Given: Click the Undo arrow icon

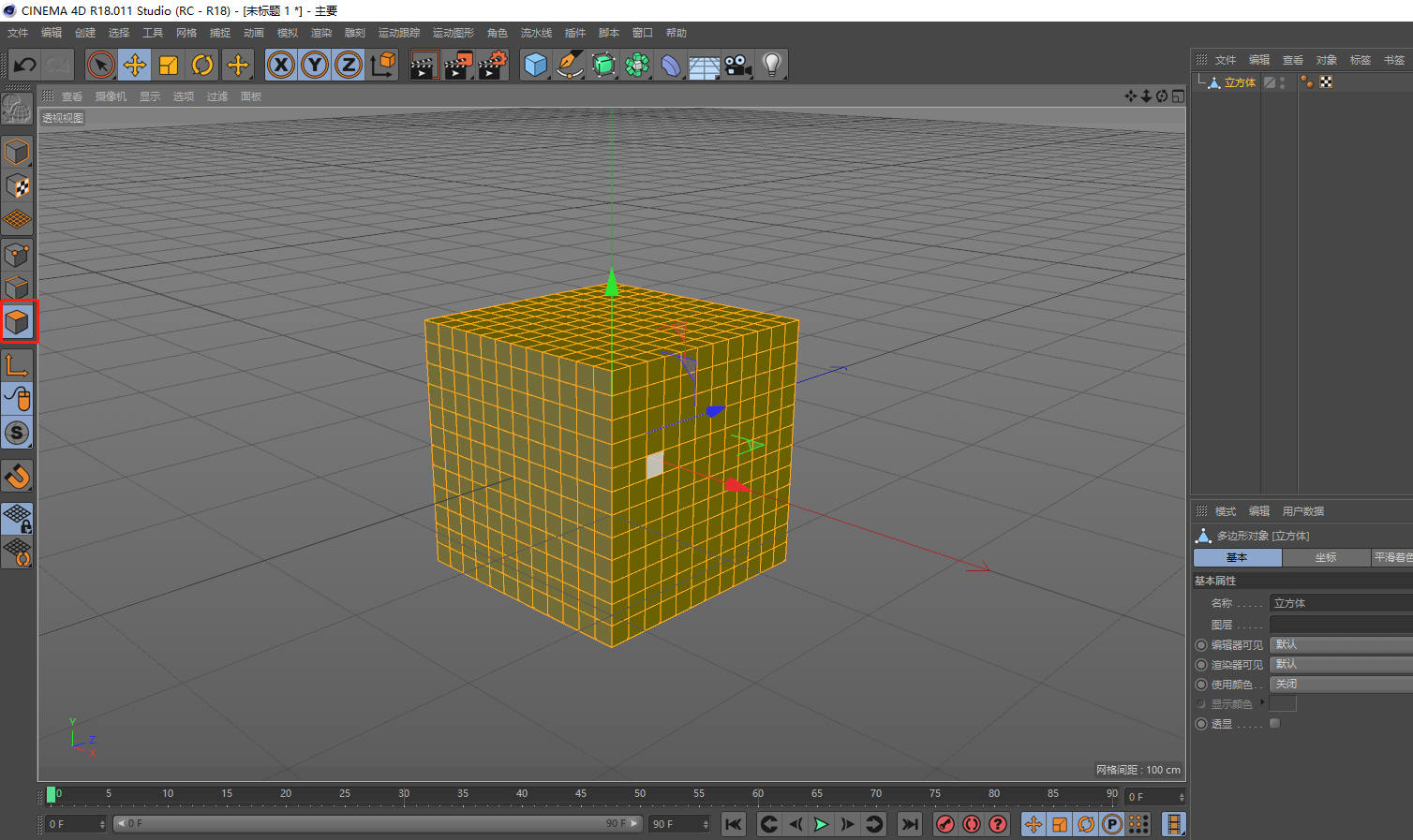Looking at the screenshot, I should 24,65.
